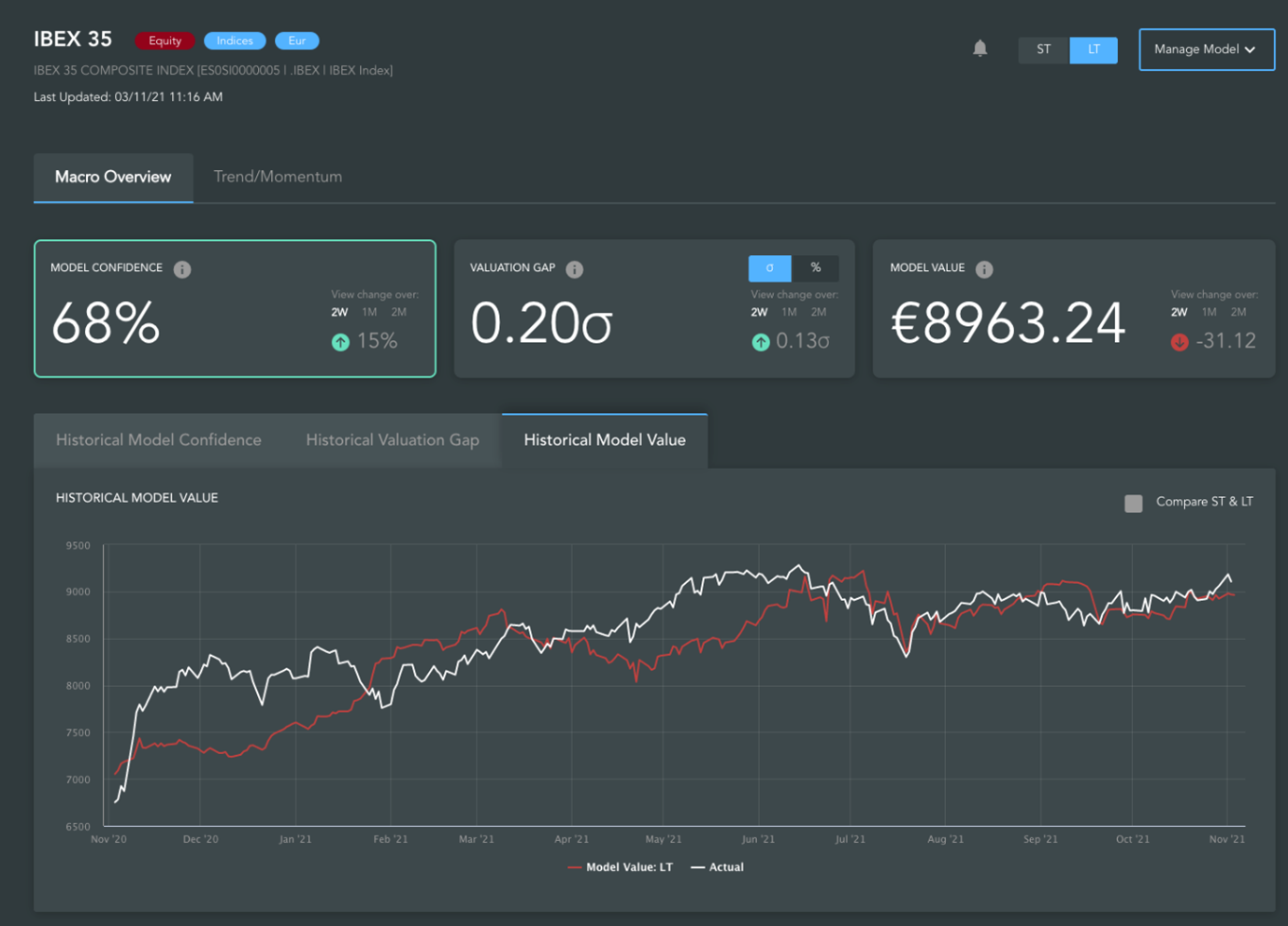This screenshot has width=1288, height=926.
Task: Click the Eur currency tag
Action: (x=297, y=41)
